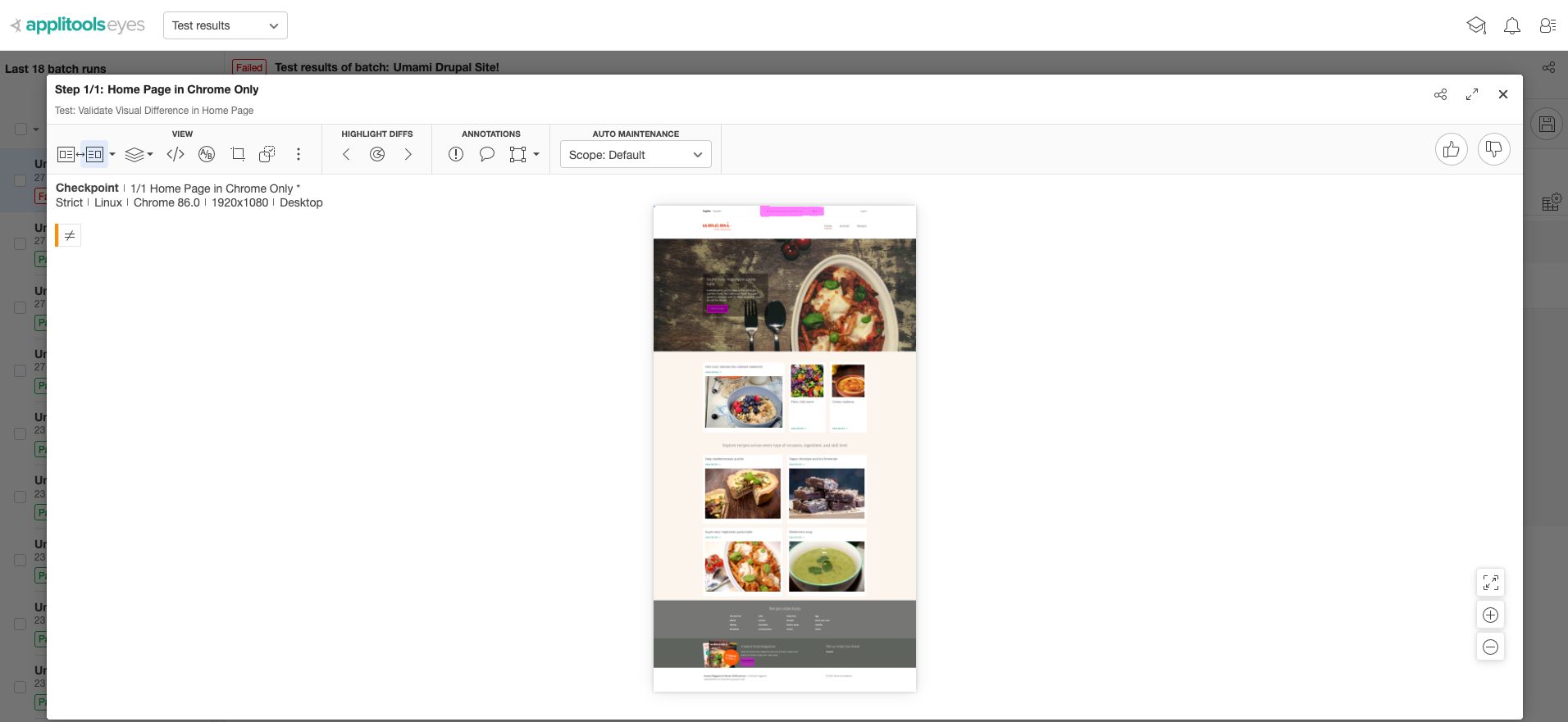Reject the step with thumbs down
The image size is (1568, 722).
pyautogui.click(x=1493, y=149)
